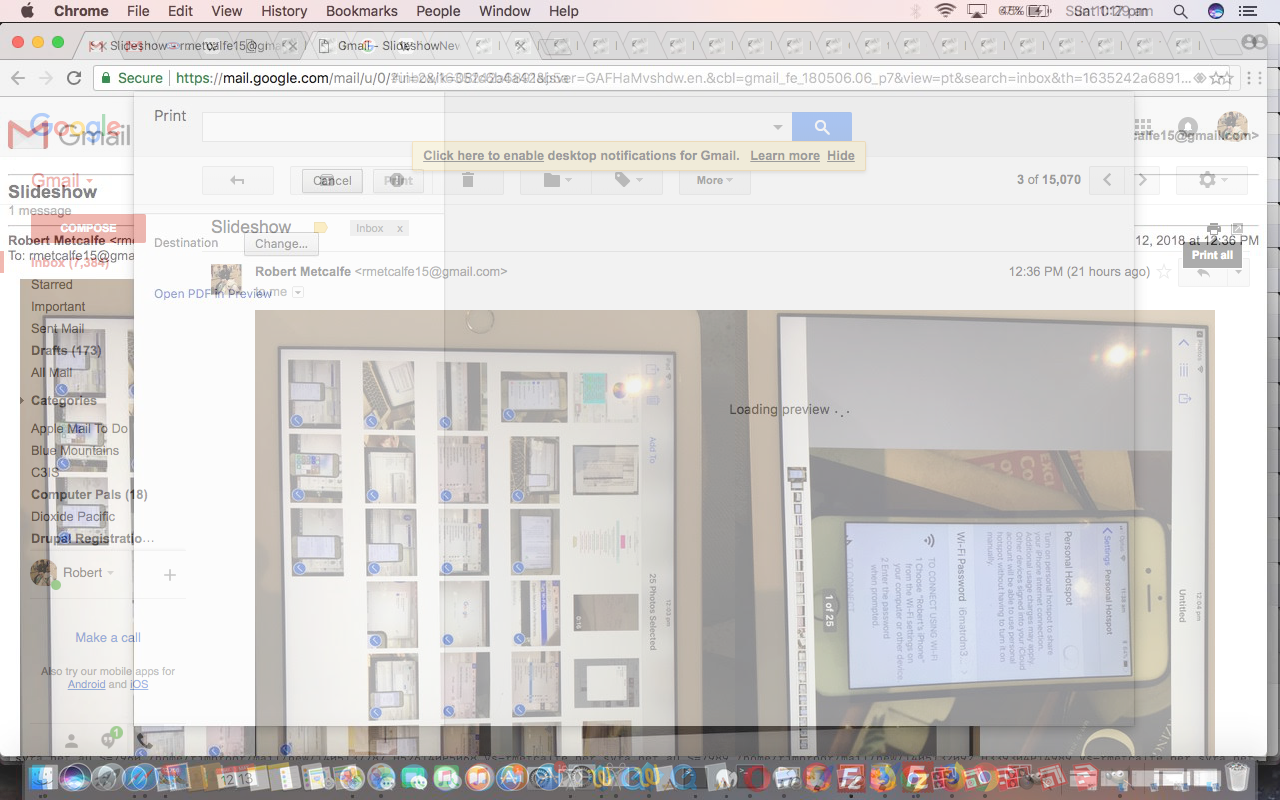Click the Change... destination button
The height and width of the screenshot is (800, 1280).
(x=281, y=243)
